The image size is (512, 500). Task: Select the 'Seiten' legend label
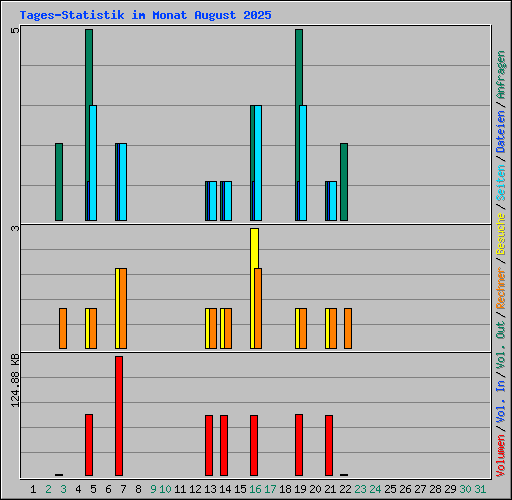click(x=501, y=182)
